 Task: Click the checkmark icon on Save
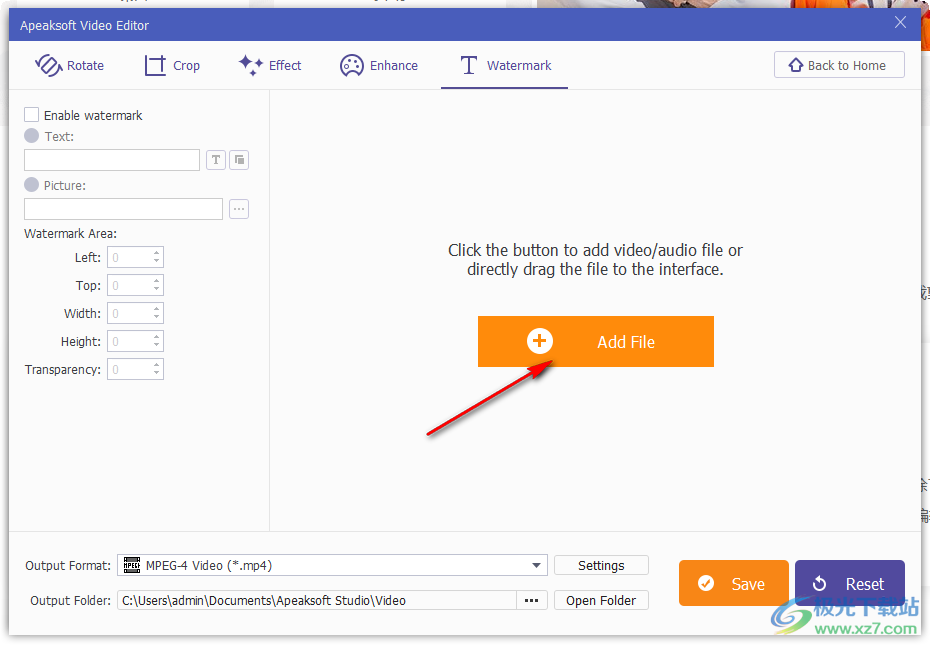[x=706, y=583]
